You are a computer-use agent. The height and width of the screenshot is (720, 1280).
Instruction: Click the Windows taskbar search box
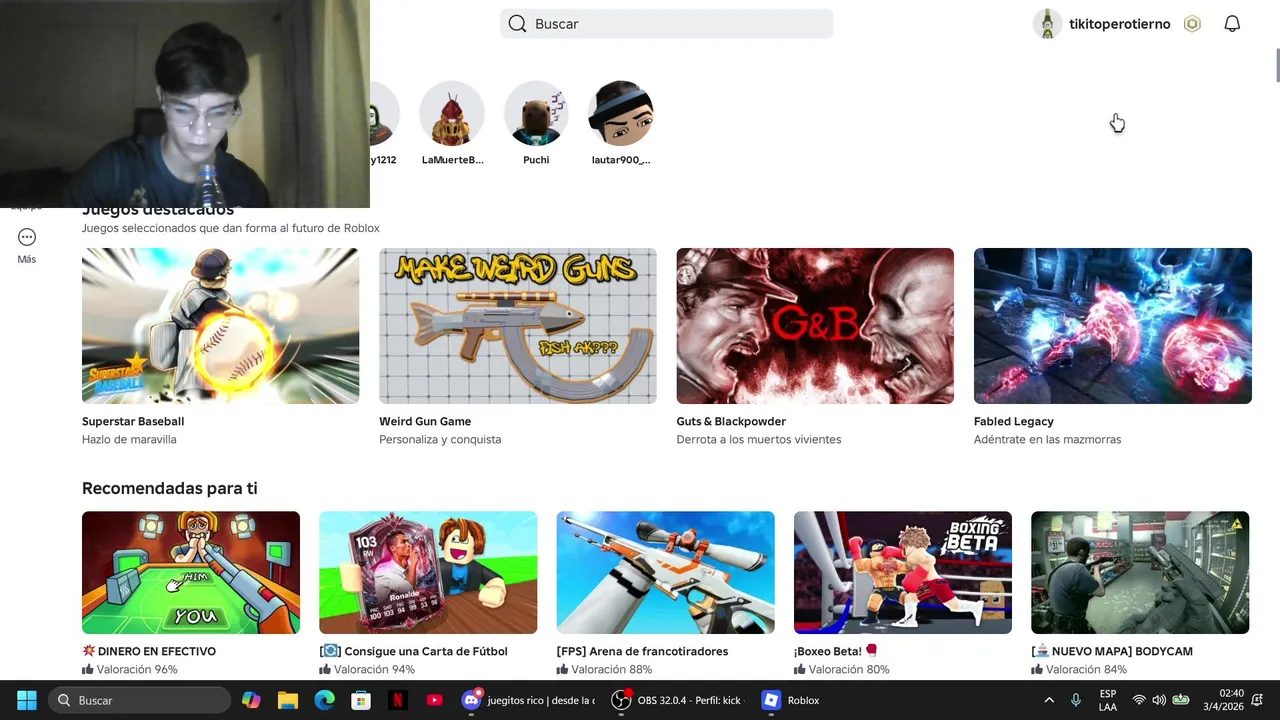140,700
